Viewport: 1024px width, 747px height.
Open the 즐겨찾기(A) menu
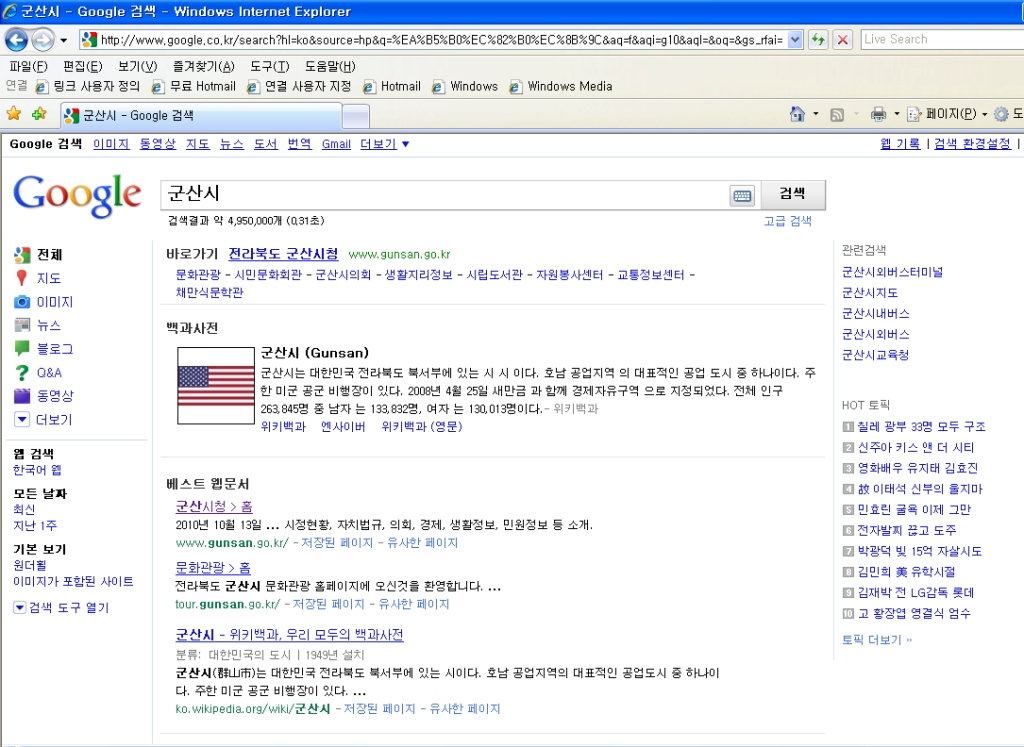click(203, 66)
